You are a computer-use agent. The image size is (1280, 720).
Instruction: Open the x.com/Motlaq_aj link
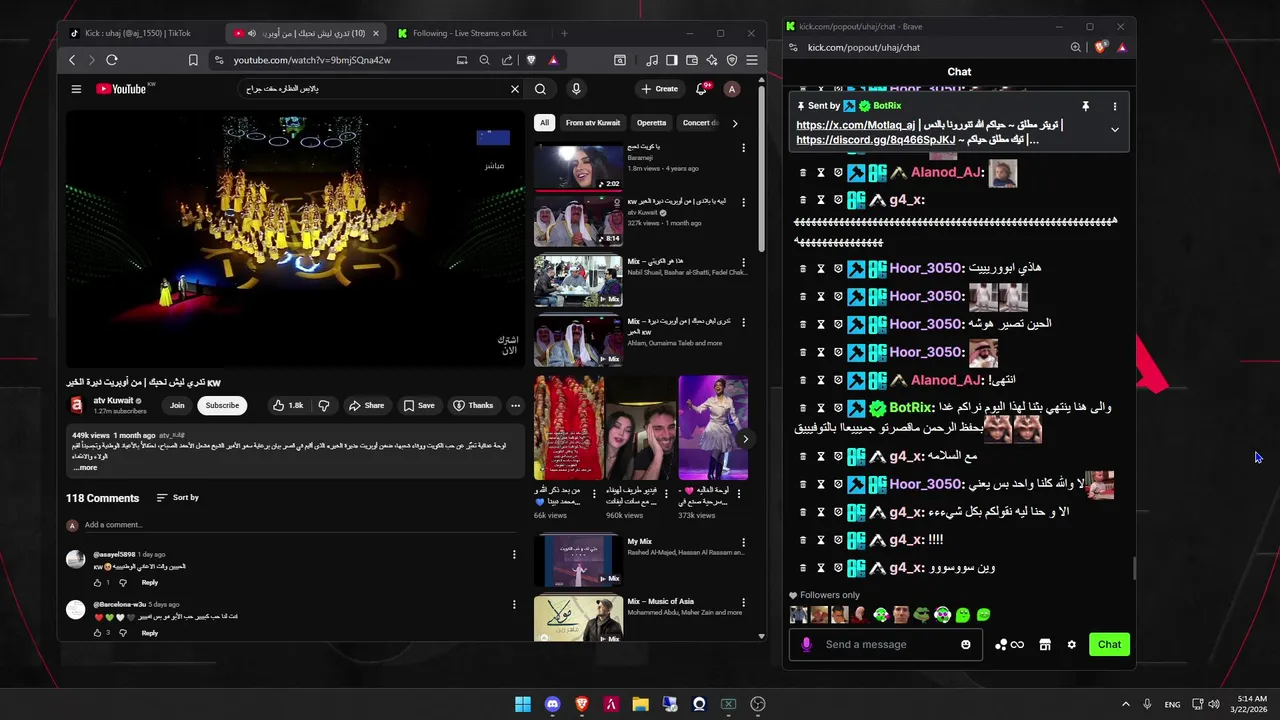[x=855, y=125]
